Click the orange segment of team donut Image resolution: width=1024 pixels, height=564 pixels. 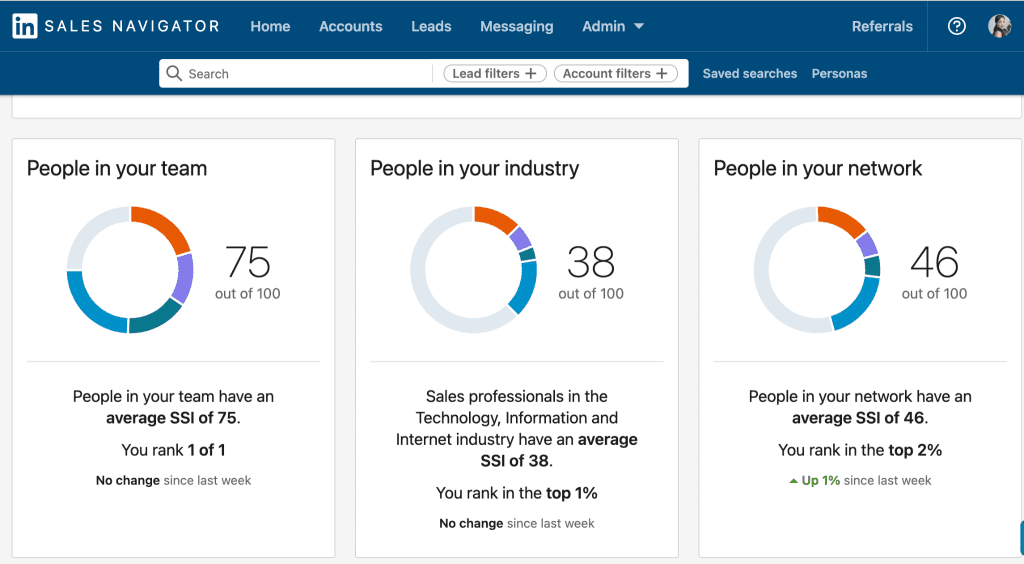click(165, 225)
